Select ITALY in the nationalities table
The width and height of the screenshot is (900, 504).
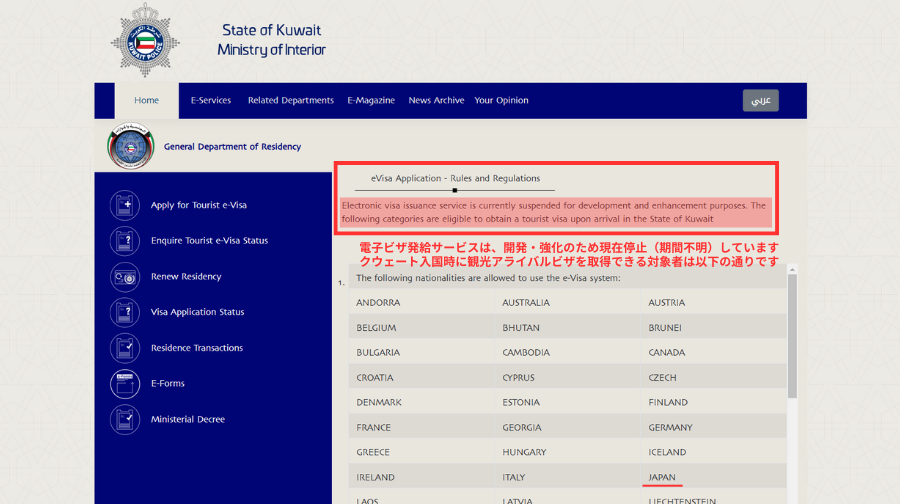coord(513,477)
